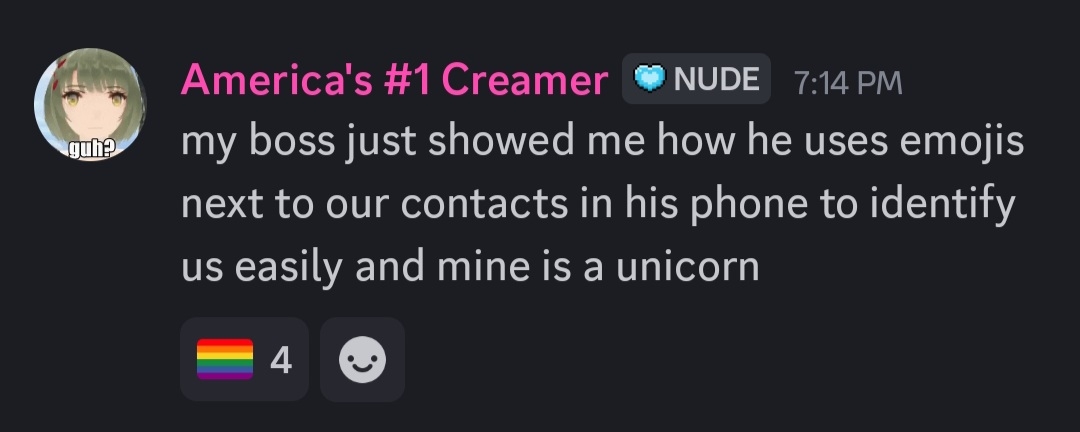Screen dimensions: 1080x432
Task: Click the rainbow flag emoji image
Action: pos(225,359)
